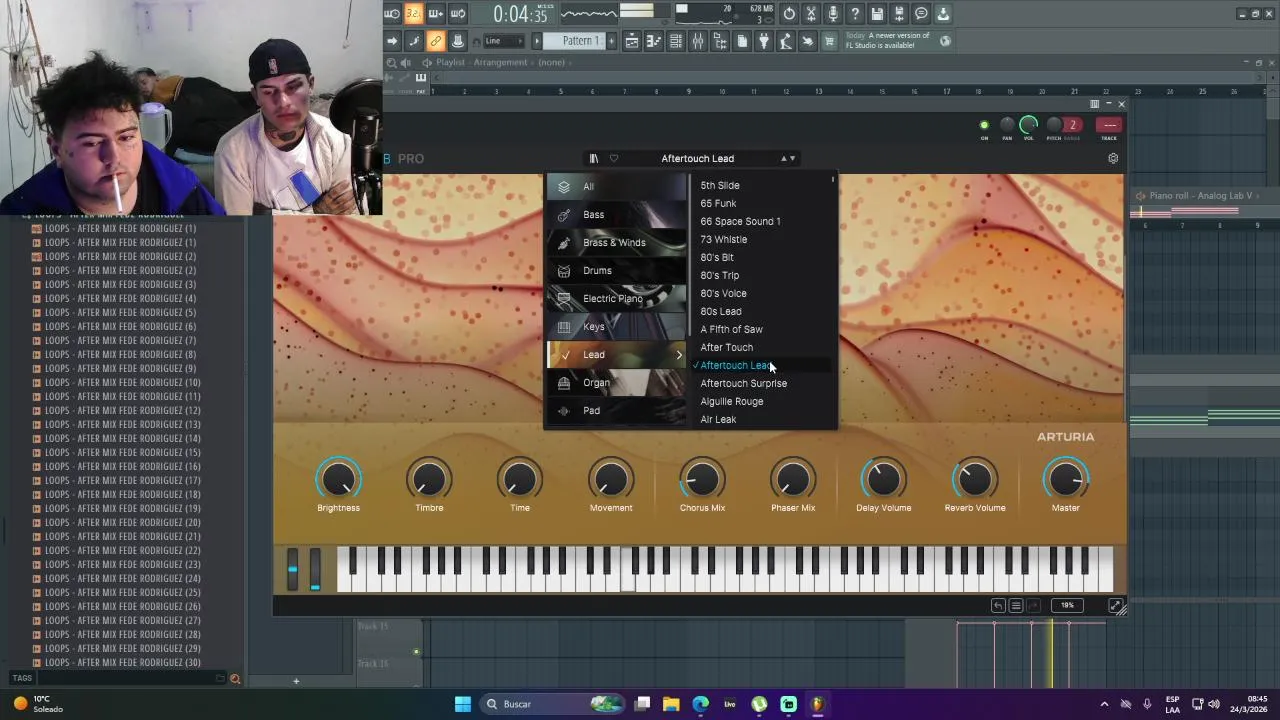Click the microphone recording icon
The width and height of the screenshot is (1280, 720).
832,13
